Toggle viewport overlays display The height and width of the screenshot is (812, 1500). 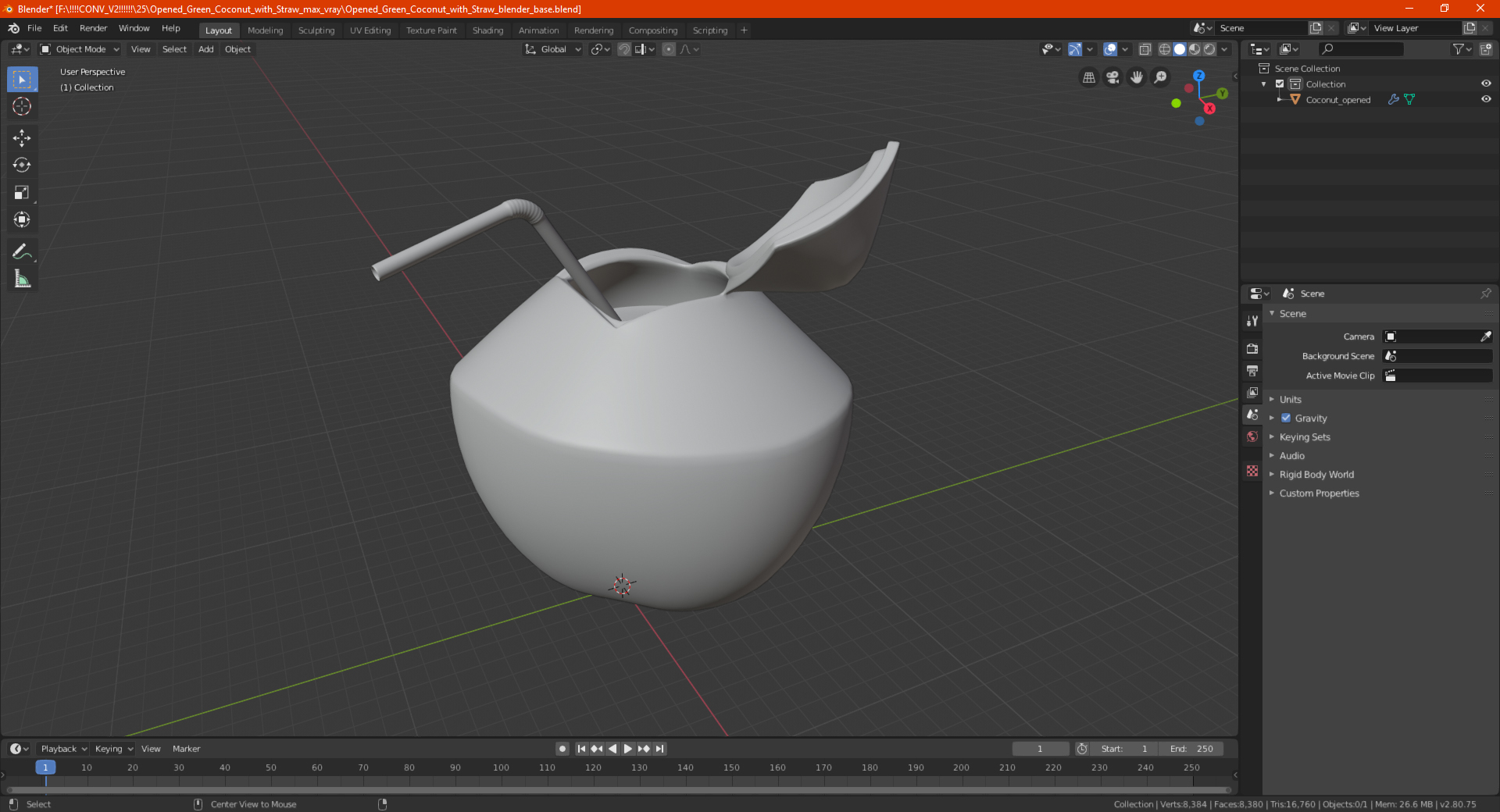(x=1110, y=49)
